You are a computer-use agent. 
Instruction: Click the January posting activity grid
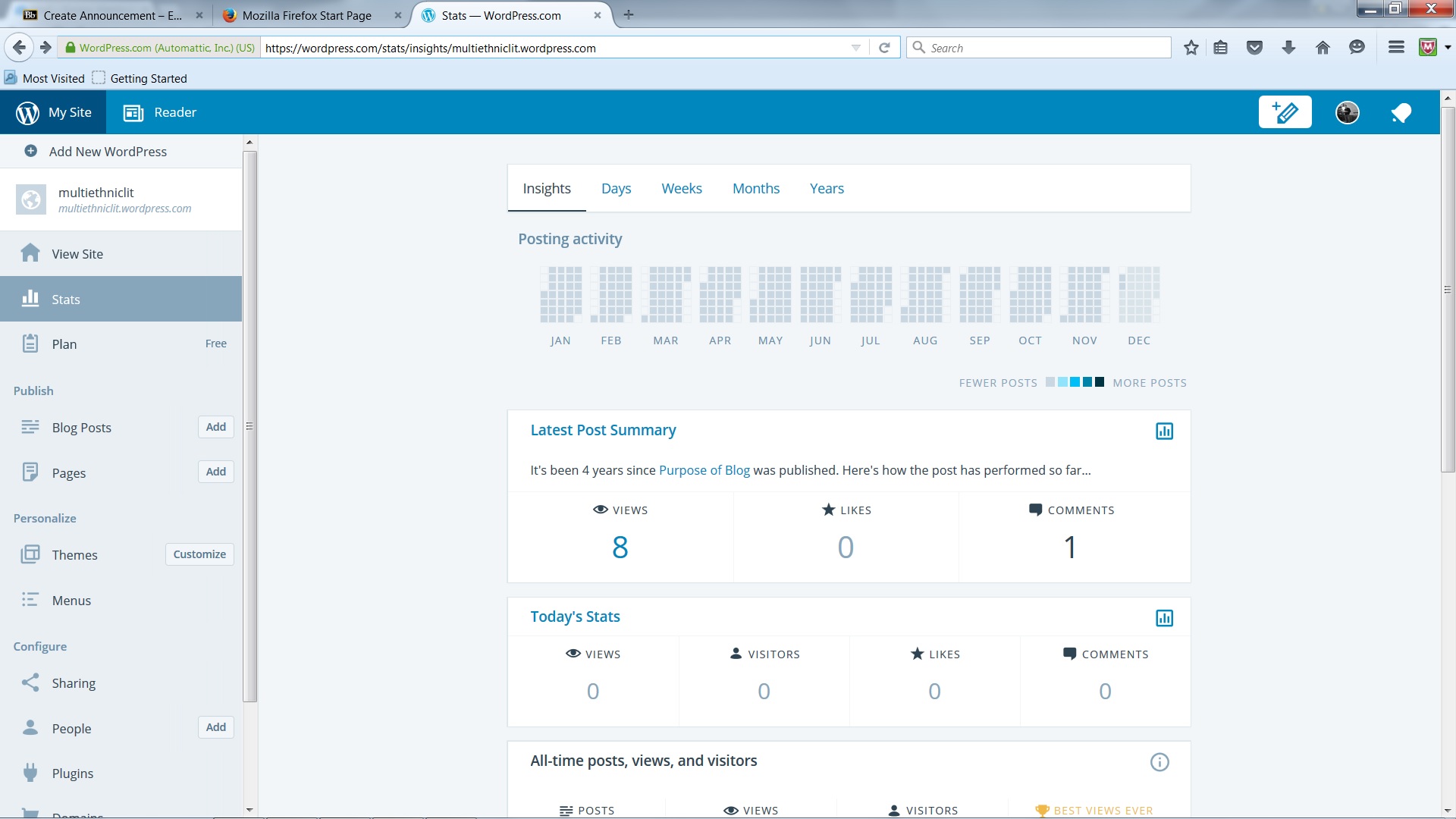tap(561, 294)
